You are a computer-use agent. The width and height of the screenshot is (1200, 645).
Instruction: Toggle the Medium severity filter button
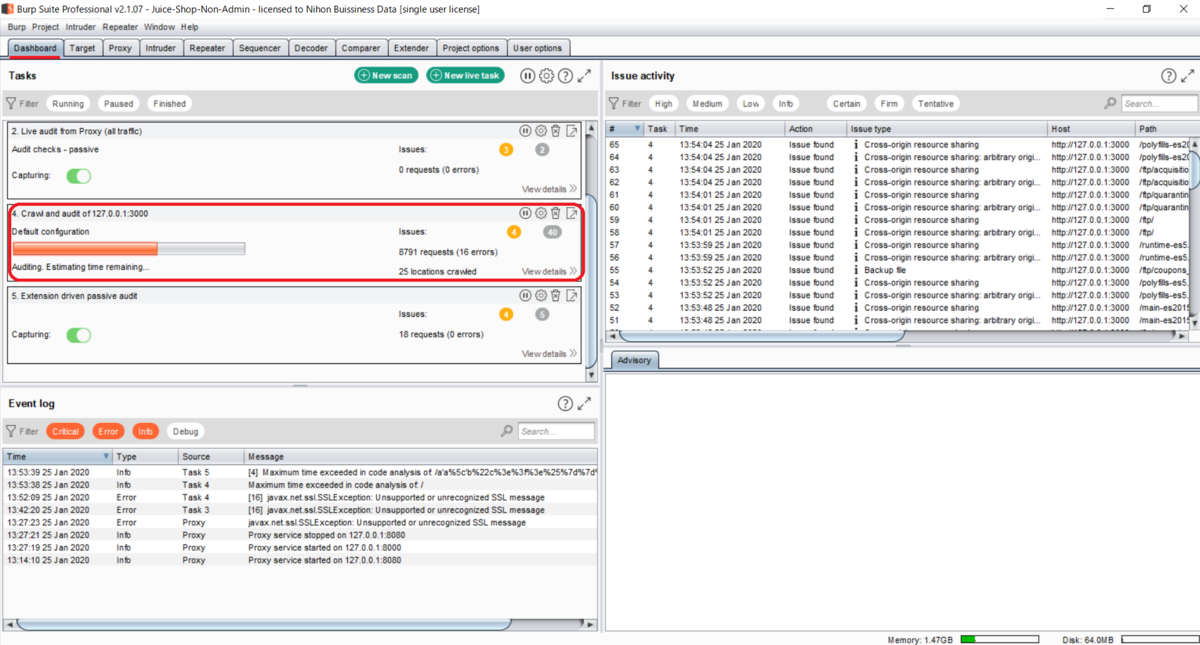[x=707, y=103]
